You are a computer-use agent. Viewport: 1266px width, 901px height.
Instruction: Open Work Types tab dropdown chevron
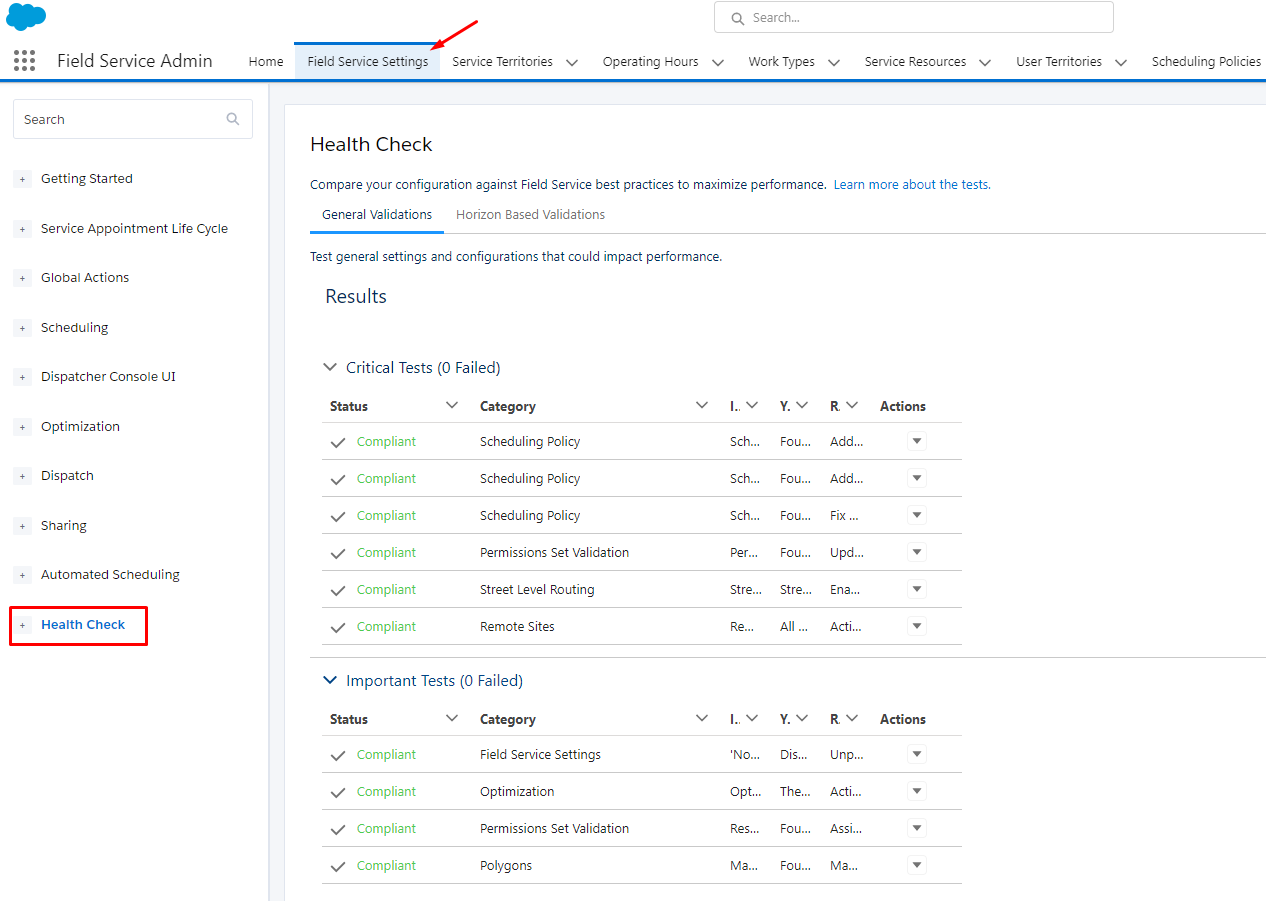click(834, 62)
